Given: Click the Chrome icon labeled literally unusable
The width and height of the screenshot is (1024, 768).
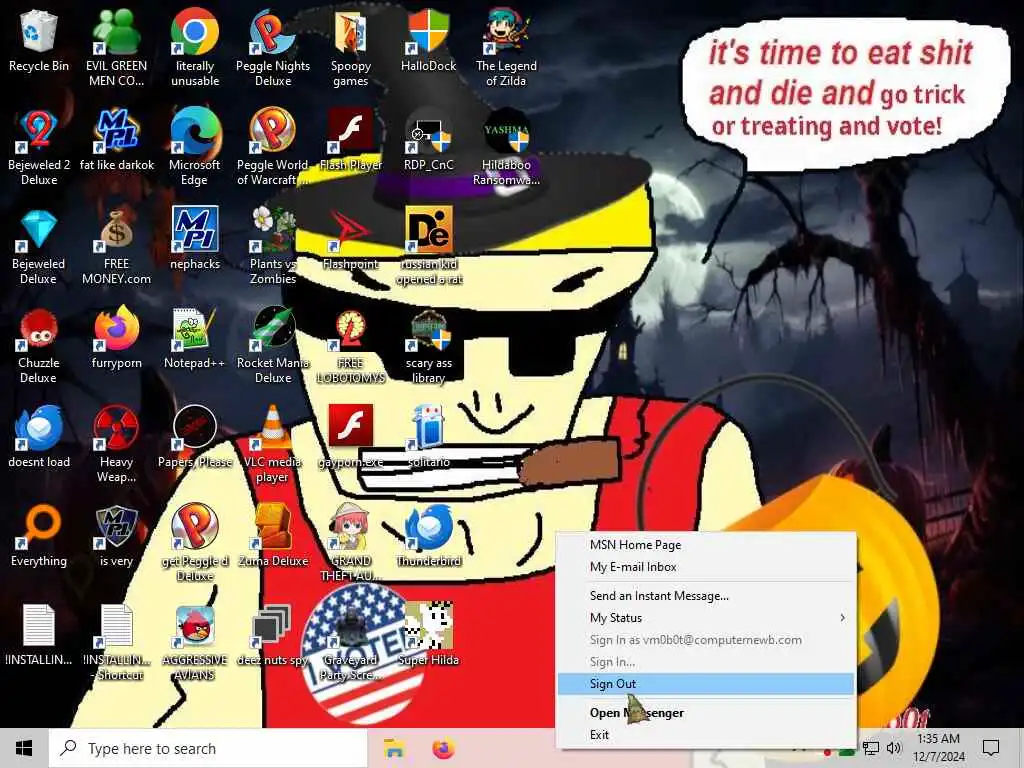Looking at the screenshot, I should [195, 47].
